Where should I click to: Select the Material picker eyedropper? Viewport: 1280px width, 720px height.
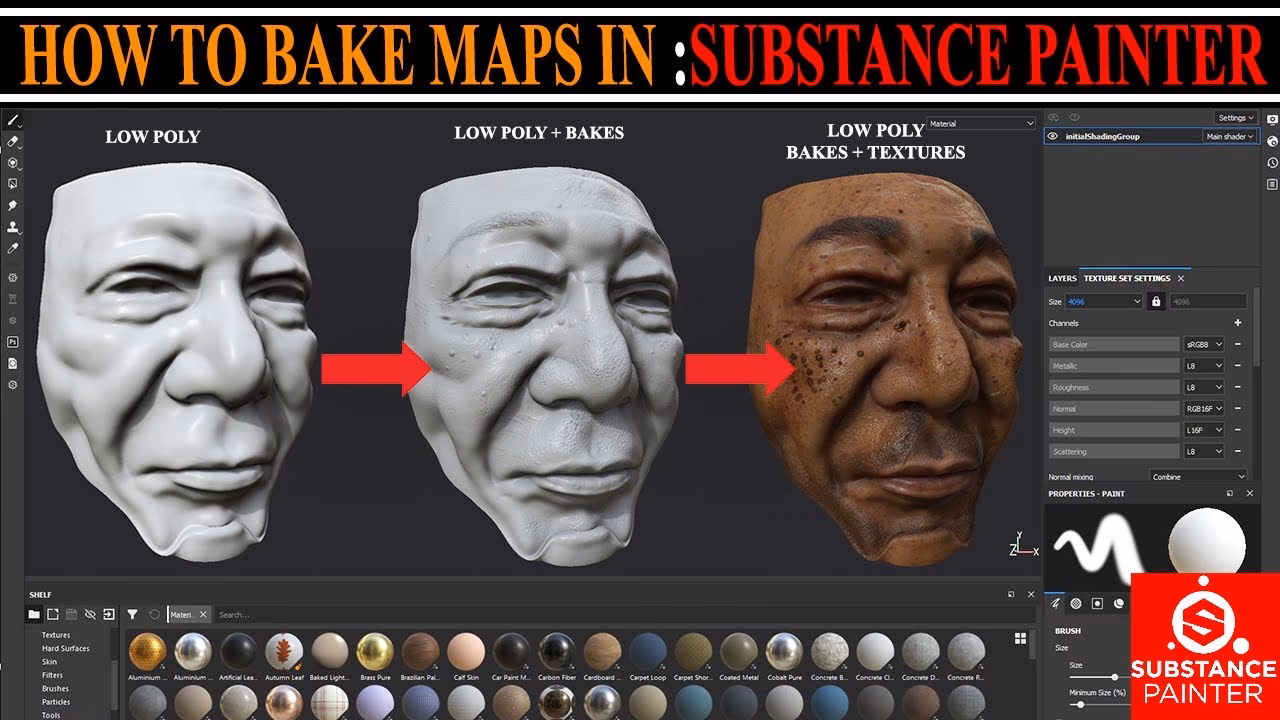[13, 248]
